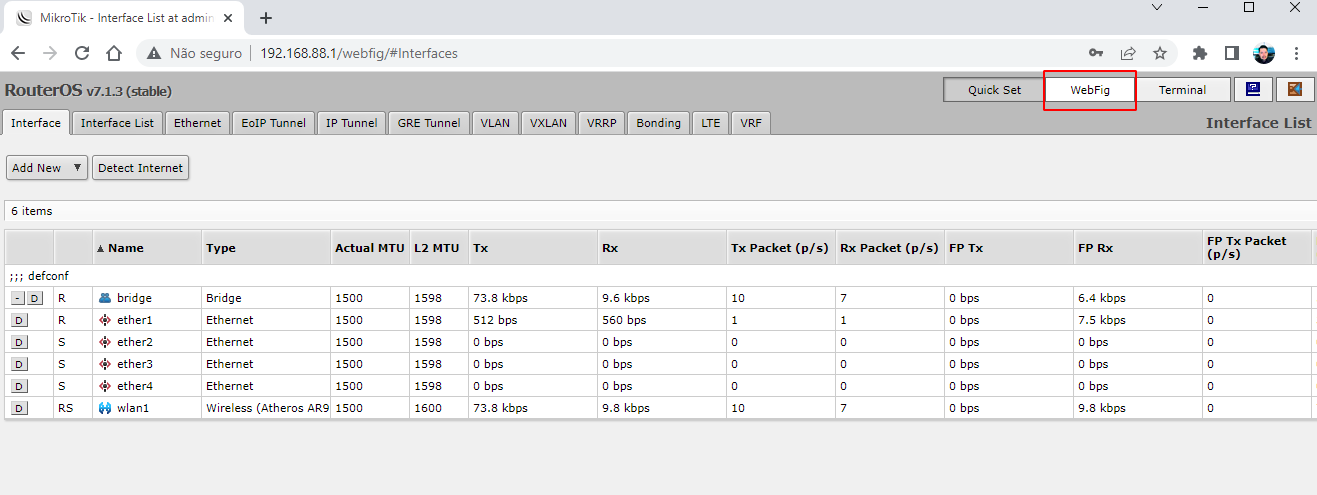The image size is (1317, 495).
Task: Click the Wireless (Atheros AR9 type cell
Action: 267,408
